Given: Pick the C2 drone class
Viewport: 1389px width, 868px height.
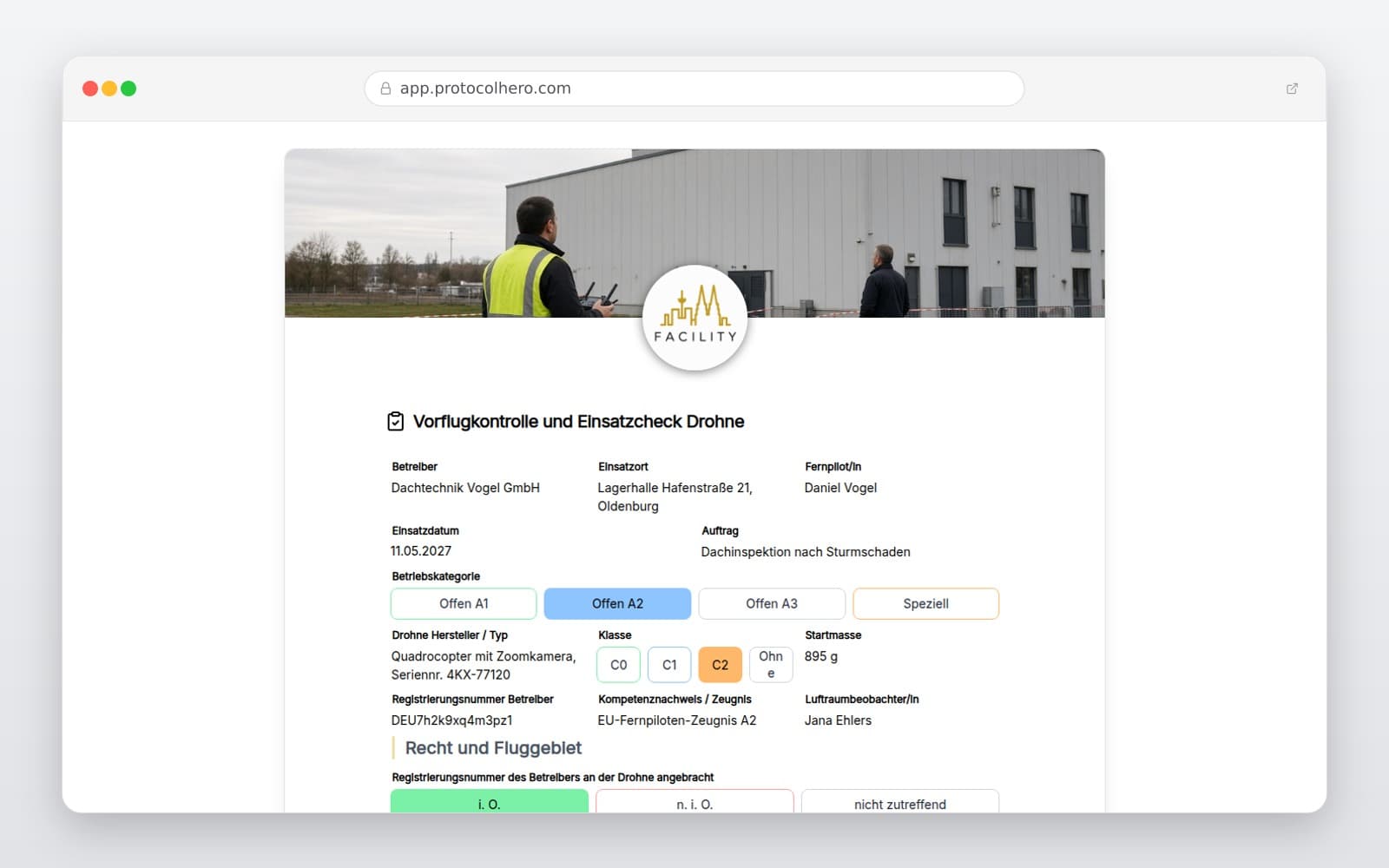Looking at the screenshot, I should [x=720, y=665].
